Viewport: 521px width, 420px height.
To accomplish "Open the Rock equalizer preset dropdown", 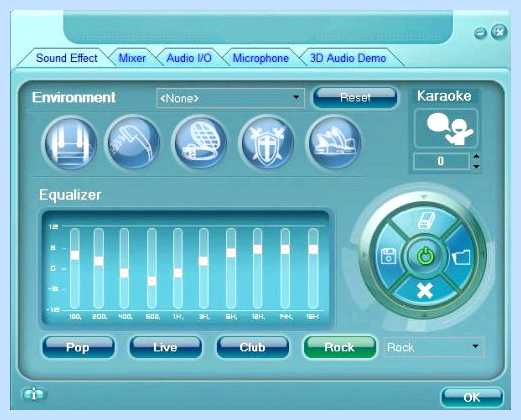I will click(433, 348).
